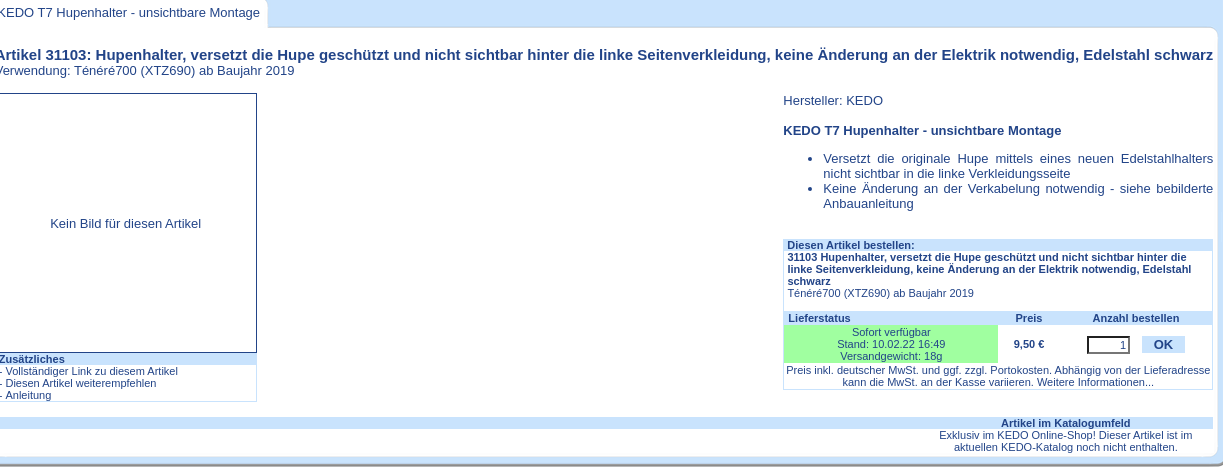Click the Sofort verfügbar status cell
The height and width of the screenshot is (467, 1223).
click(891, 344)
